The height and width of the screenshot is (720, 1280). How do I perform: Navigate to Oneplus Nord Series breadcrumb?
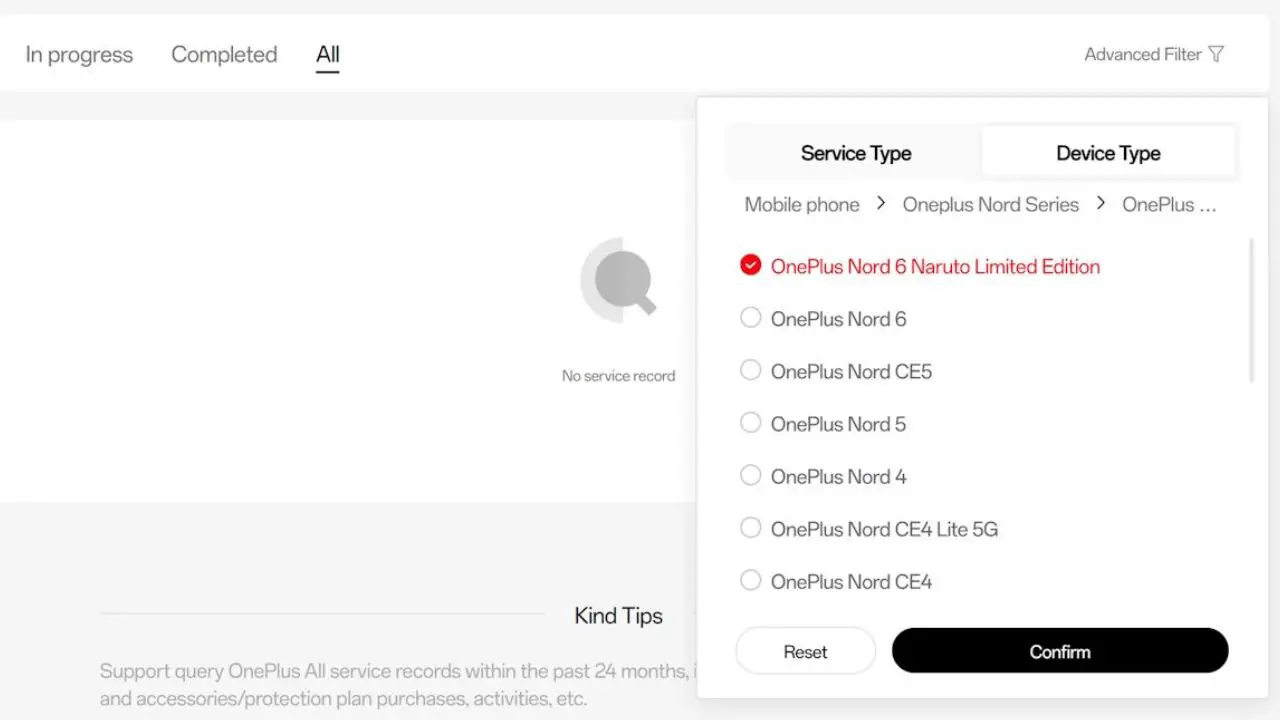click(990, 205)
